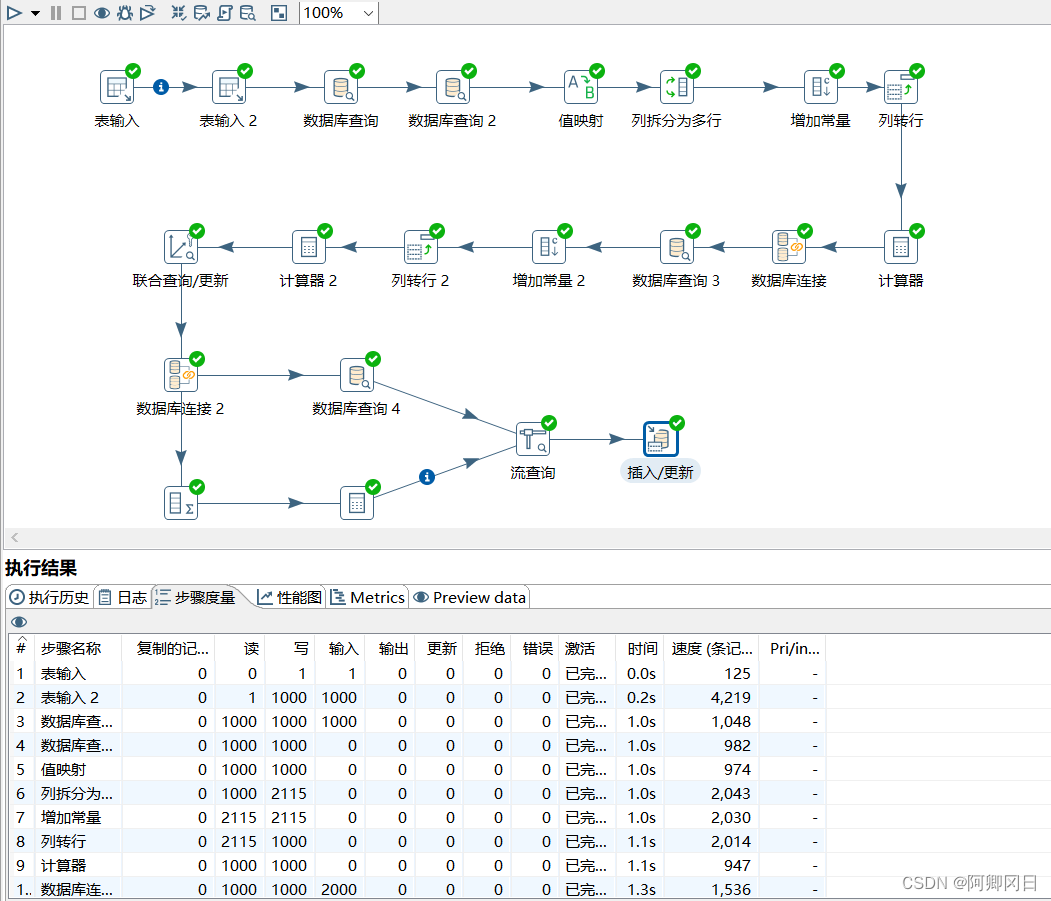
Task: Click the Replay transformation icon
Action: 147,13
